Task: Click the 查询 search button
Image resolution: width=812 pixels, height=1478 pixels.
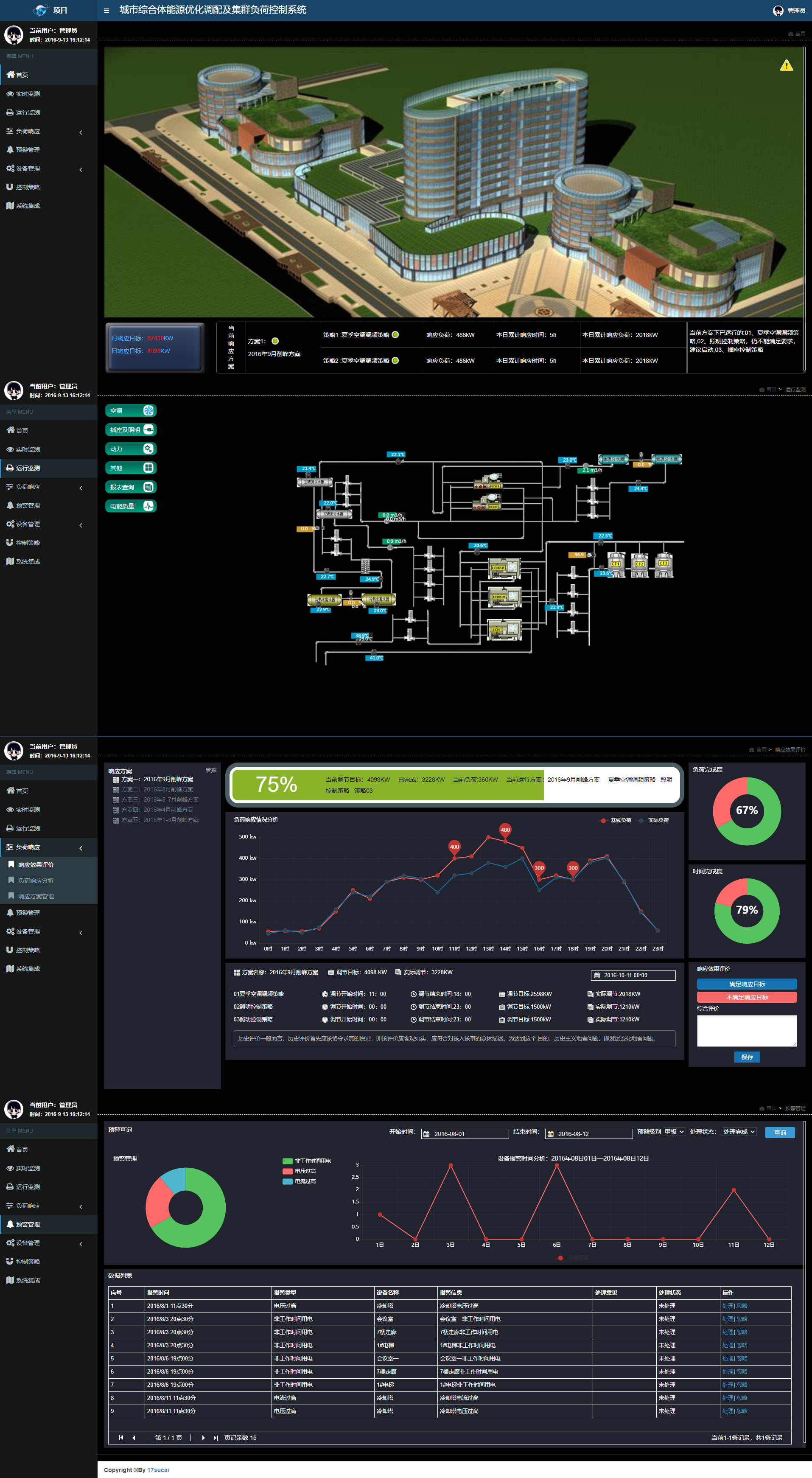Action: pyautogui.click(x=779, y=1133)
